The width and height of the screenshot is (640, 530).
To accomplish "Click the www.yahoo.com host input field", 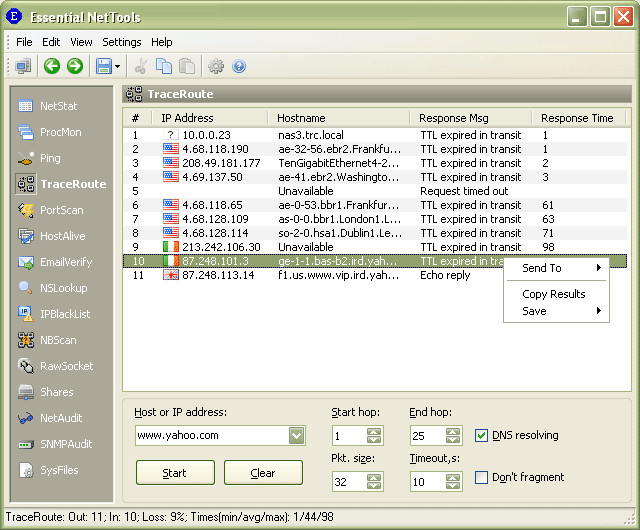I will [212, 436].
